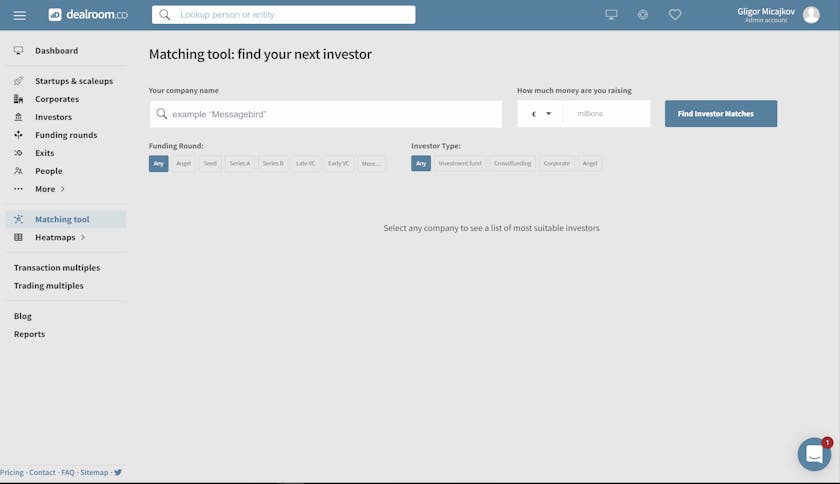Show more funding round options
The height and width of the screenshot is (484, 840).
(370, 163)
